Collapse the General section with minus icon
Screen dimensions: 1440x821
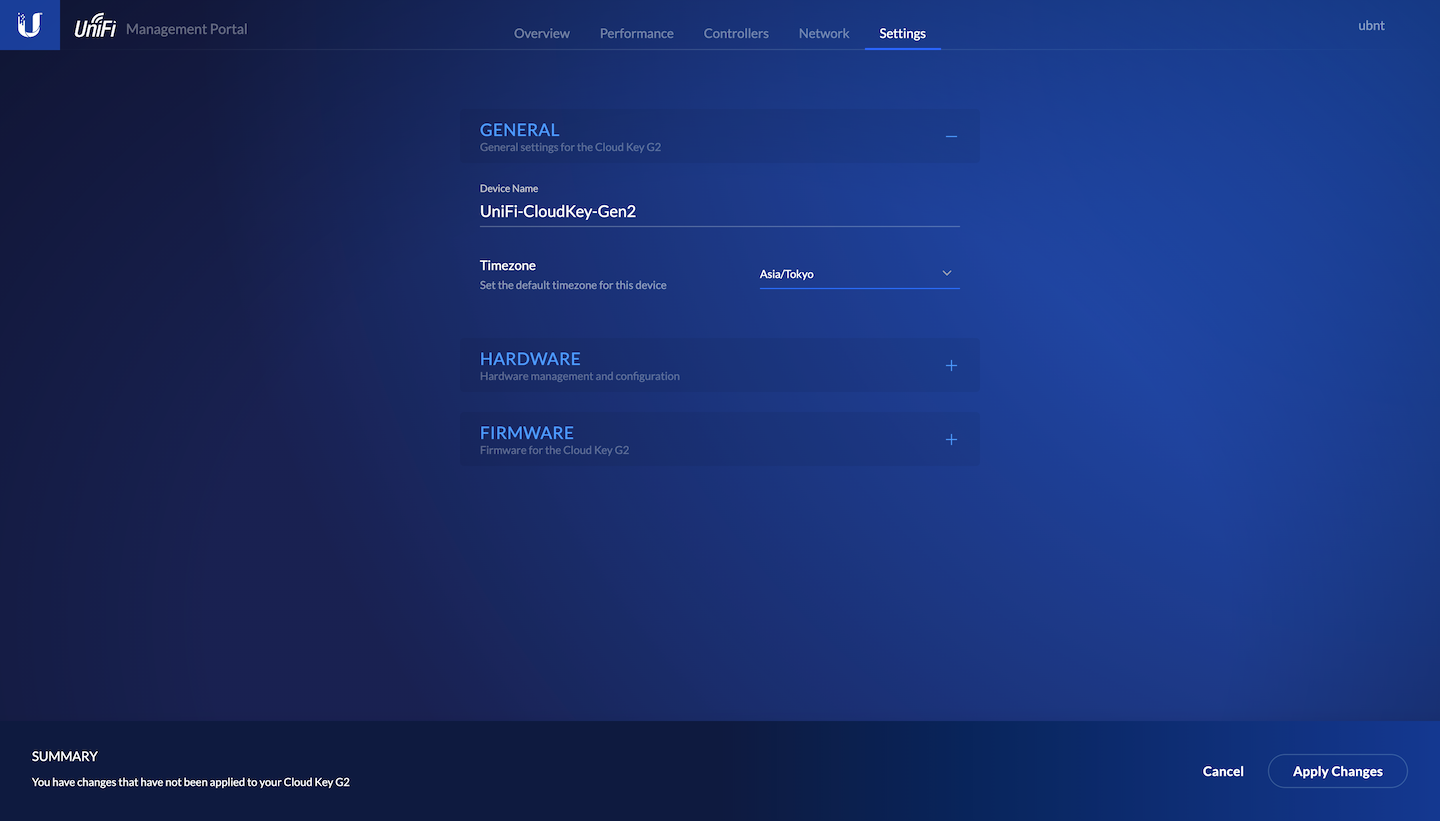(x=951, y=136)
